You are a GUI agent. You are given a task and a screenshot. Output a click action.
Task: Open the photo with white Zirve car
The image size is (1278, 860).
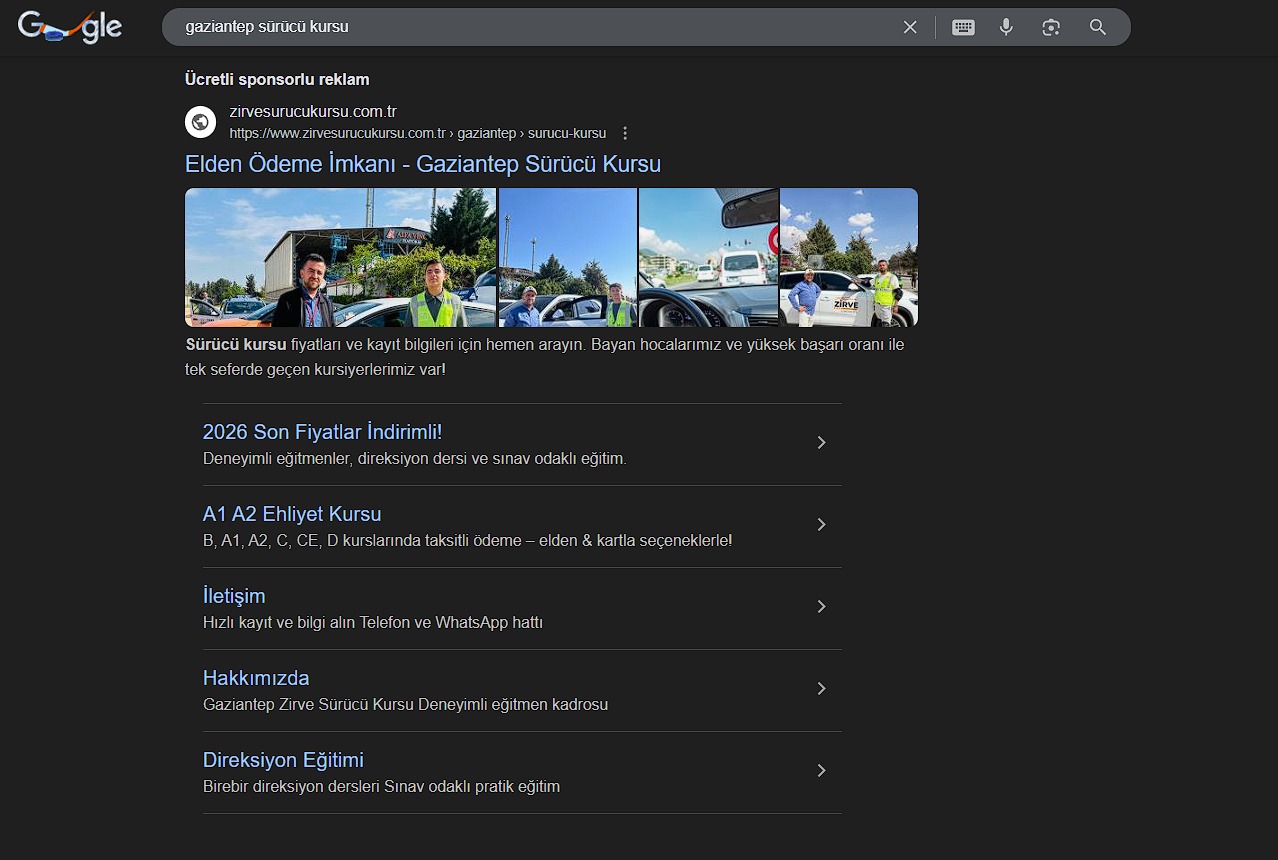(848, 257)
